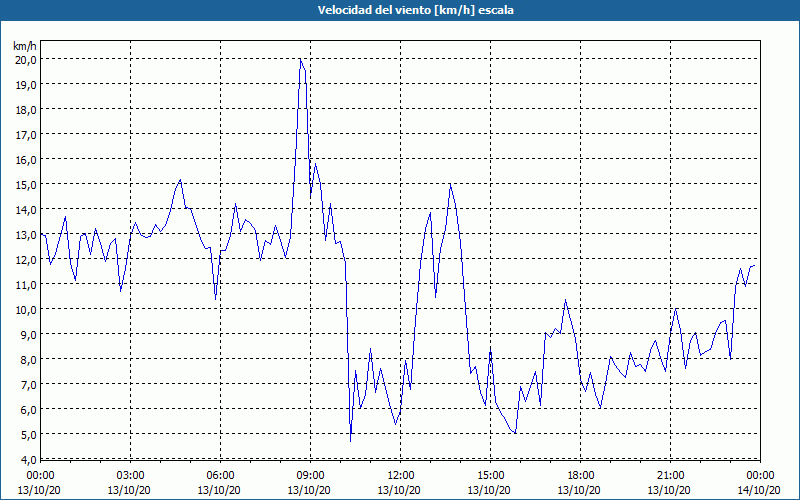Image resolution: width=800 pixels, height=500 pixels.
Task: Click the 20 km/h peak of the wind curve
Action: coord(301,59)
